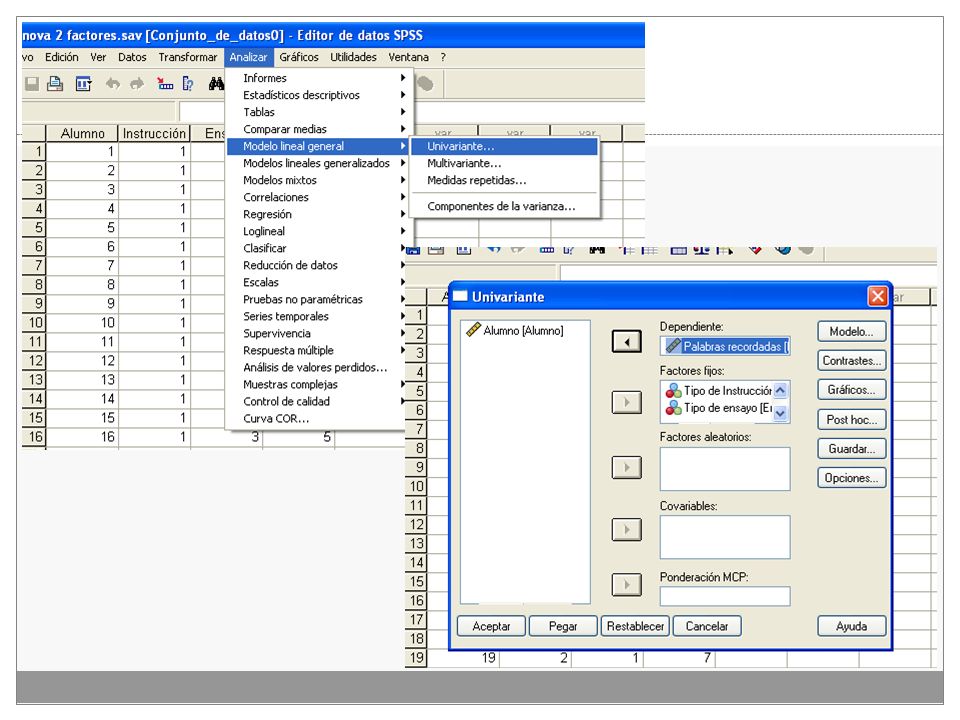Viewport: 960px width, 720px height.
Task: Select row header 16 in data editor
Action: [35, 437]
